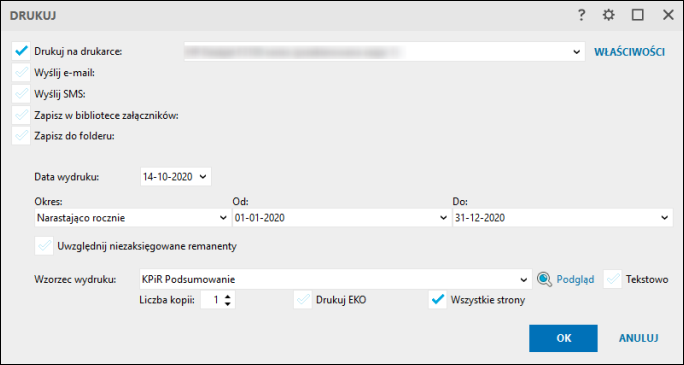
Task: Click the OK button
Action: (x=563, y=338)
